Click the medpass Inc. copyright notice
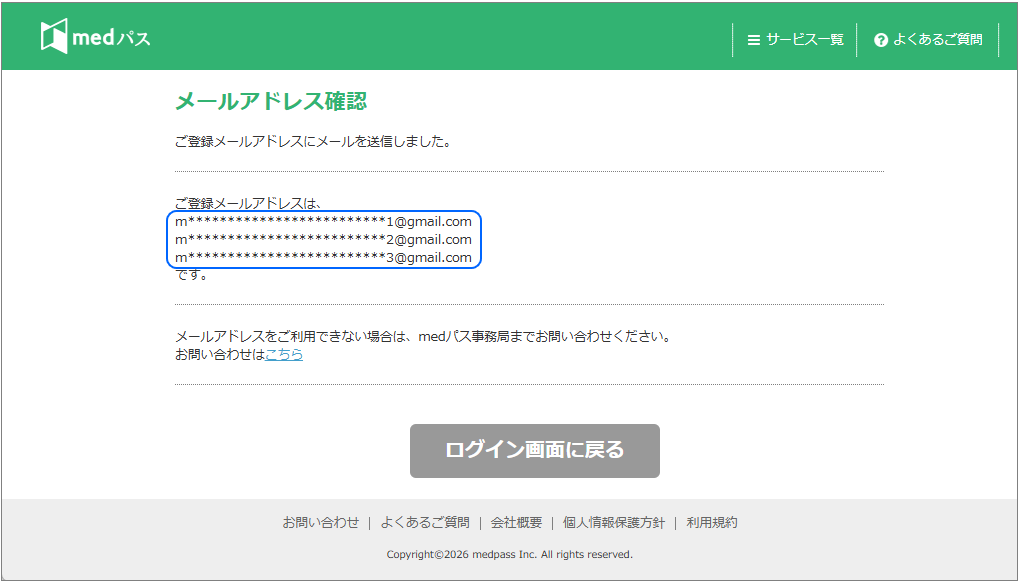Viewport: 1019px width, 581px height. (x=509, y=554)
